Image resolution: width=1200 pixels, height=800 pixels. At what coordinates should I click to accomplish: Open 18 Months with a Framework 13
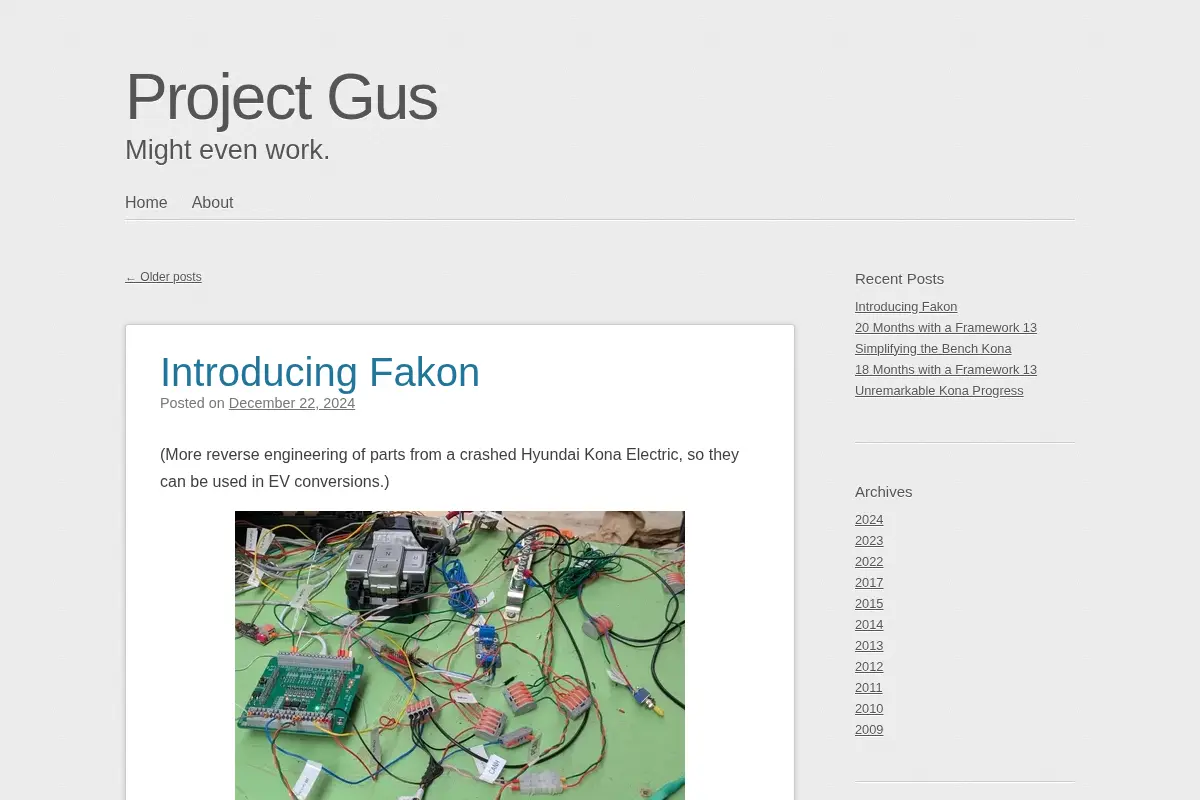(946, 369)
